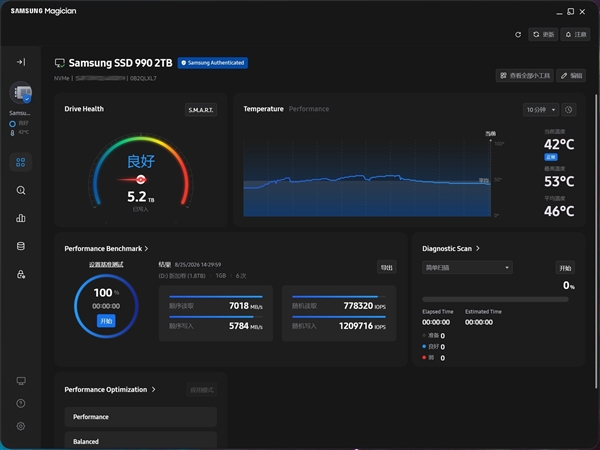
Task: Click the 53°C maximum temperature reading
Action: tap(559, 181)
